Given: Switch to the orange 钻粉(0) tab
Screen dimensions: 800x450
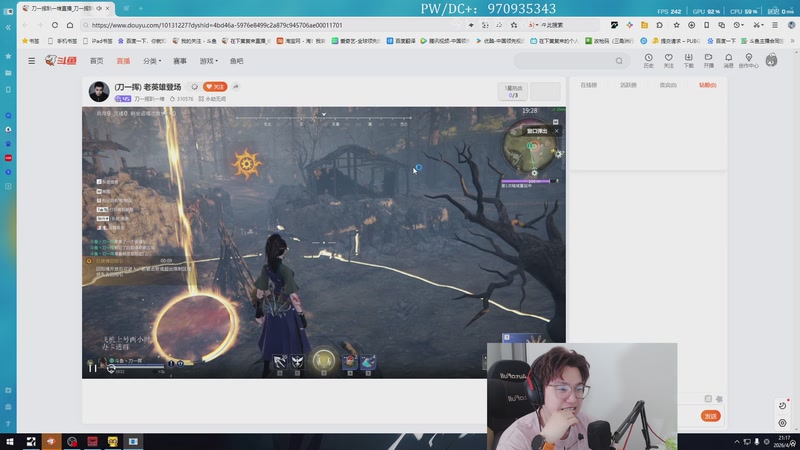Looking at the screenshot, I should [708, 85].
